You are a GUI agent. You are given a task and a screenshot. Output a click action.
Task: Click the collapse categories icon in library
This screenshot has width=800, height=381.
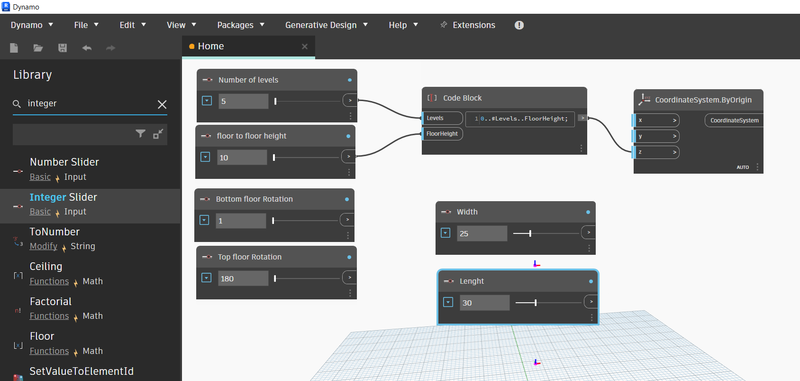[158, 134]
